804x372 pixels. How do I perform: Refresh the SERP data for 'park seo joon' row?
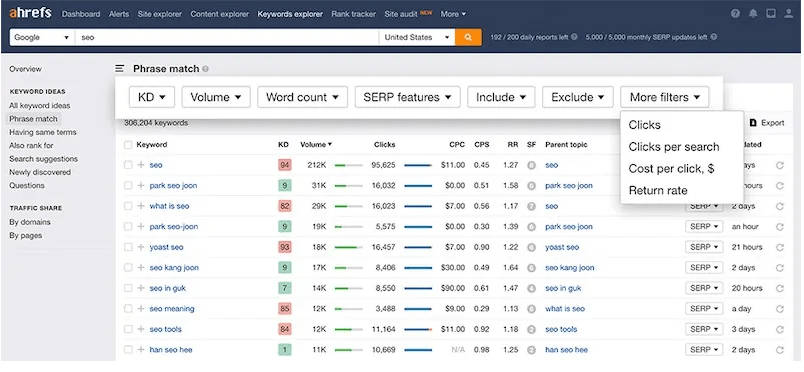780,186
